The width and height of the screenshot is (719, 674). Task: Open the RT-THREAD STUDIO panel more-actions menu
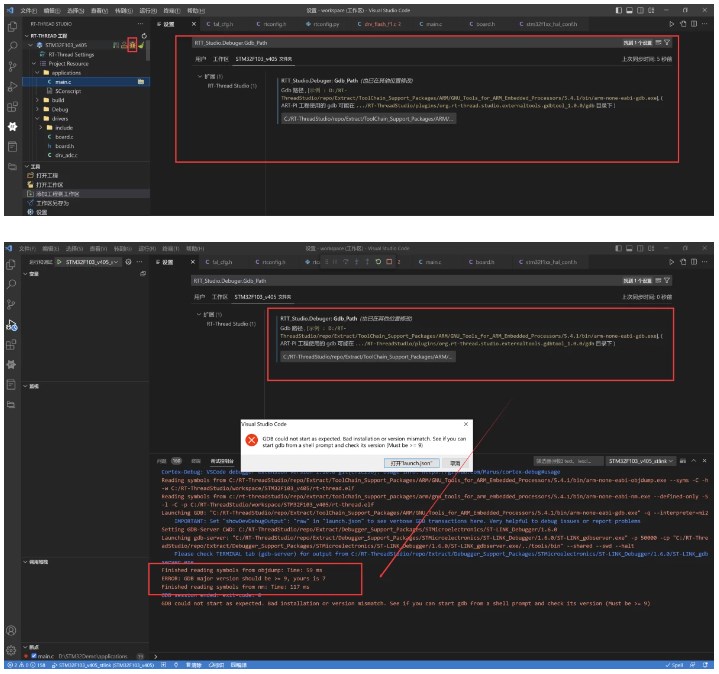pyautogui.click(x=140, y=24)
